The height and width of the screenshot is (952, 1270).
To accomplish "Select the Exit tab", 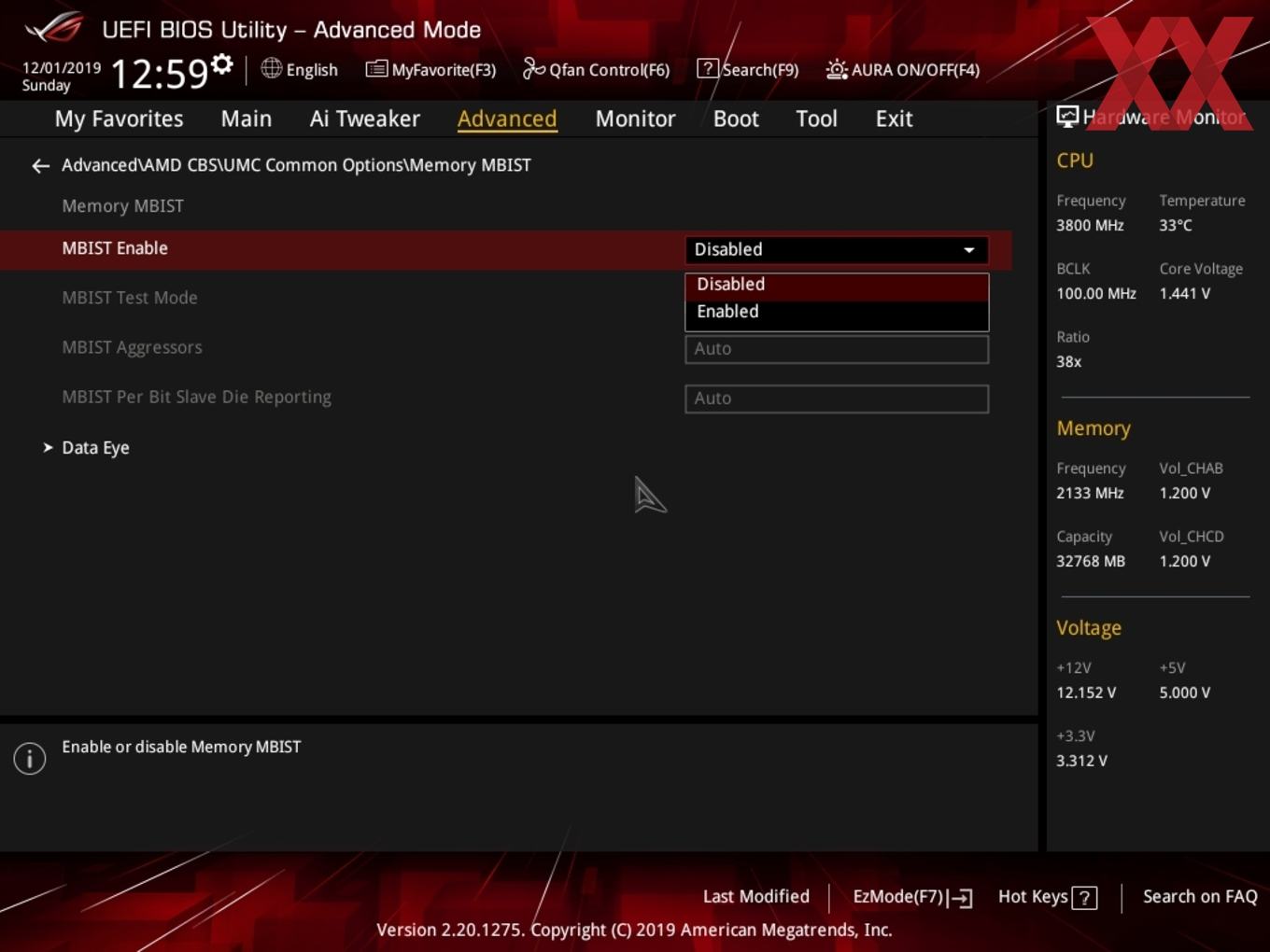I will (x=894, y=119).
